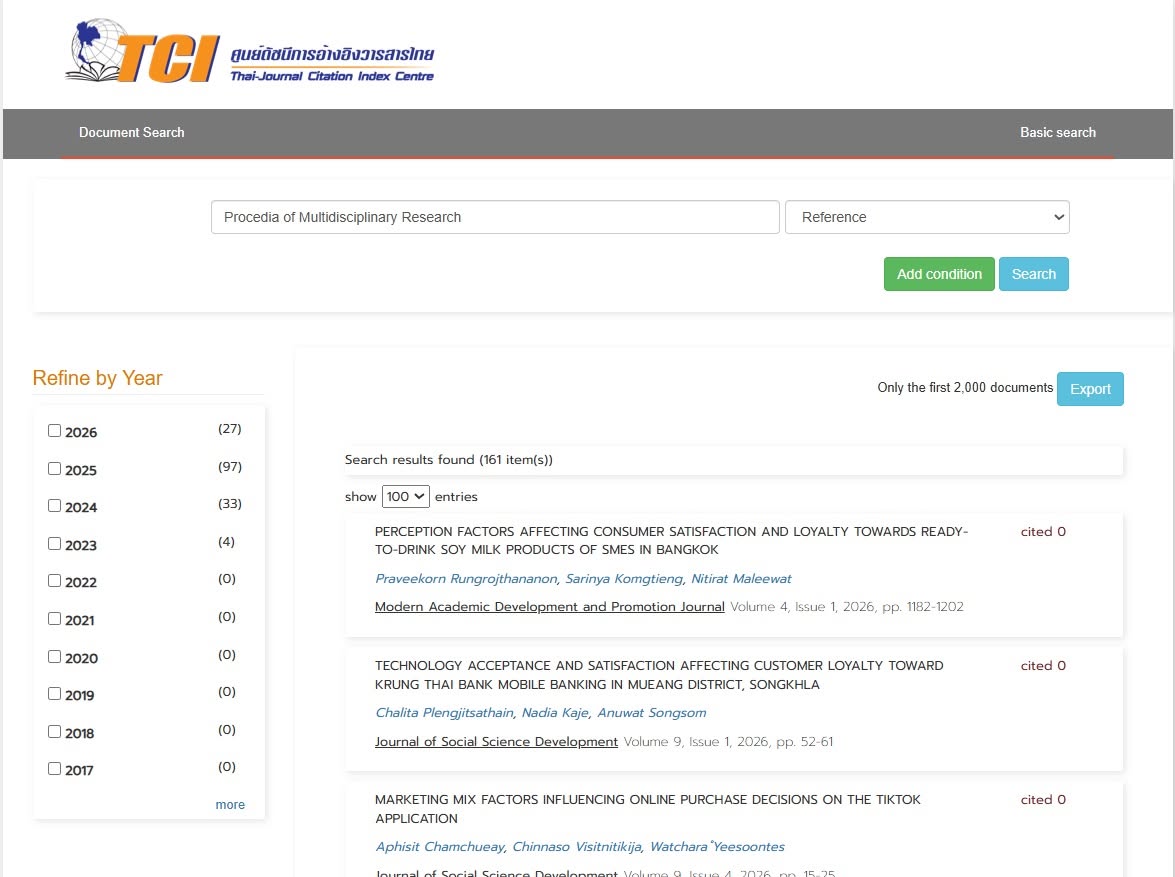
Task: Open author Chalita Plengjitsathain's link
Action: point(444,713)
